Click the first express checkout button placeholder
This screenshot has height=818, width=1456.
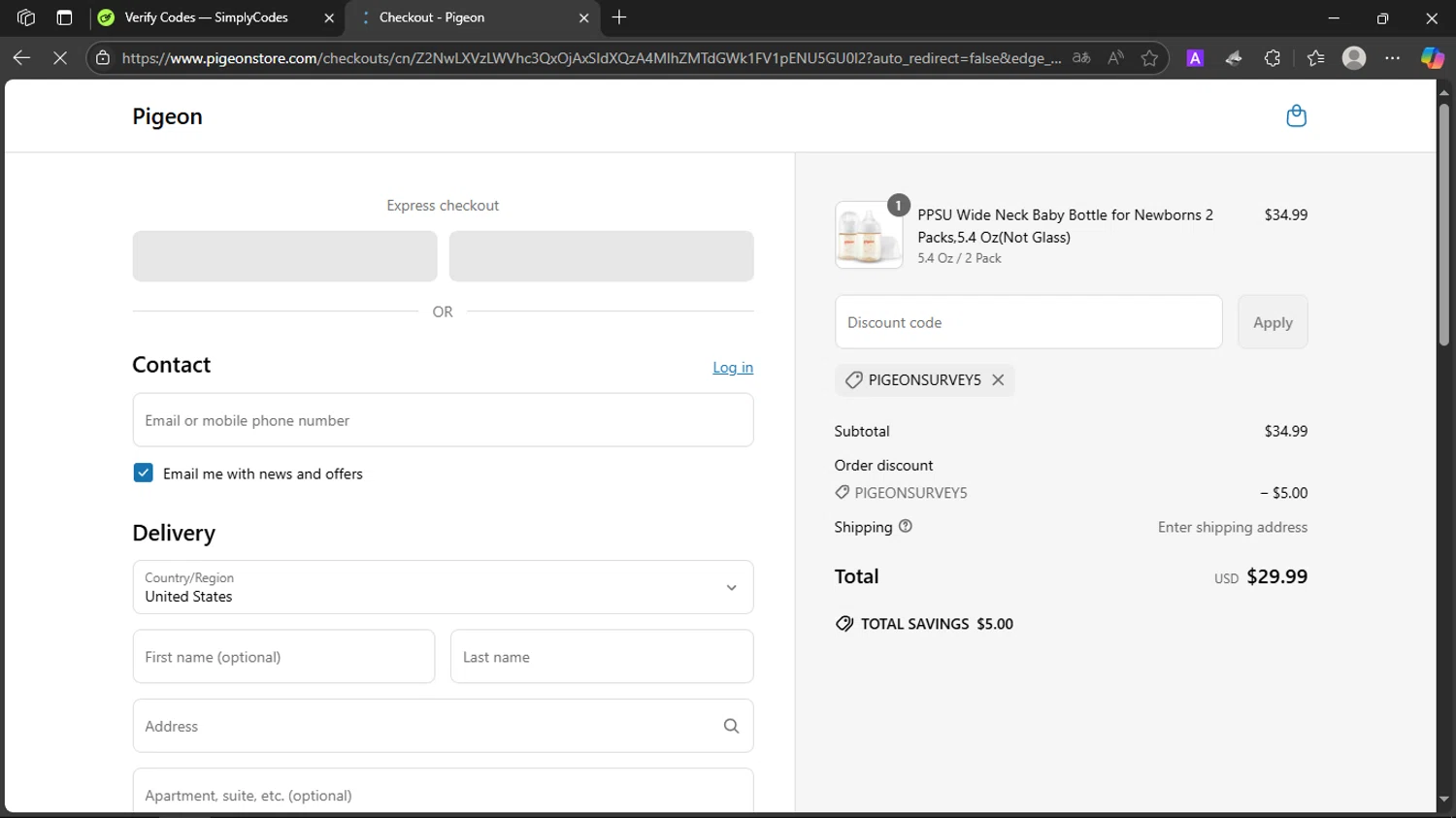[x=284, y=256]
